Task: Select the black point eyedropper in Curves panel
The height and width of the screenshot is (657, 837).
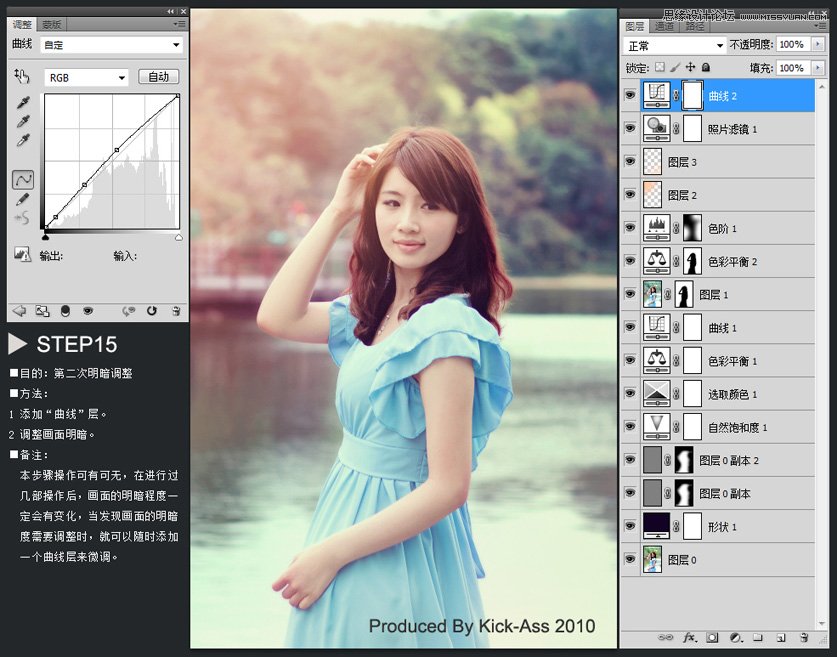Action: click(21, 103)
